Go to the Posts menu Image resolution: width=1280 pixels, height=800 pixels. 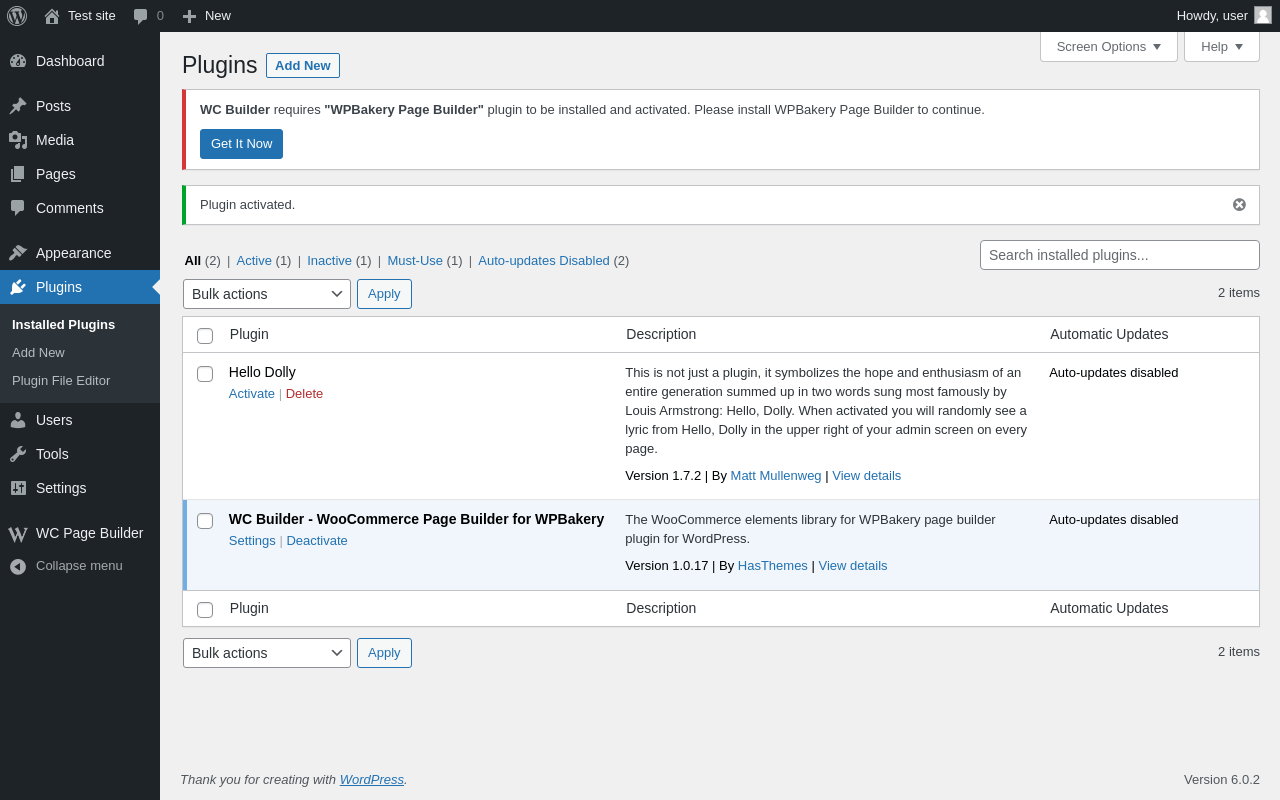(53, 106)
